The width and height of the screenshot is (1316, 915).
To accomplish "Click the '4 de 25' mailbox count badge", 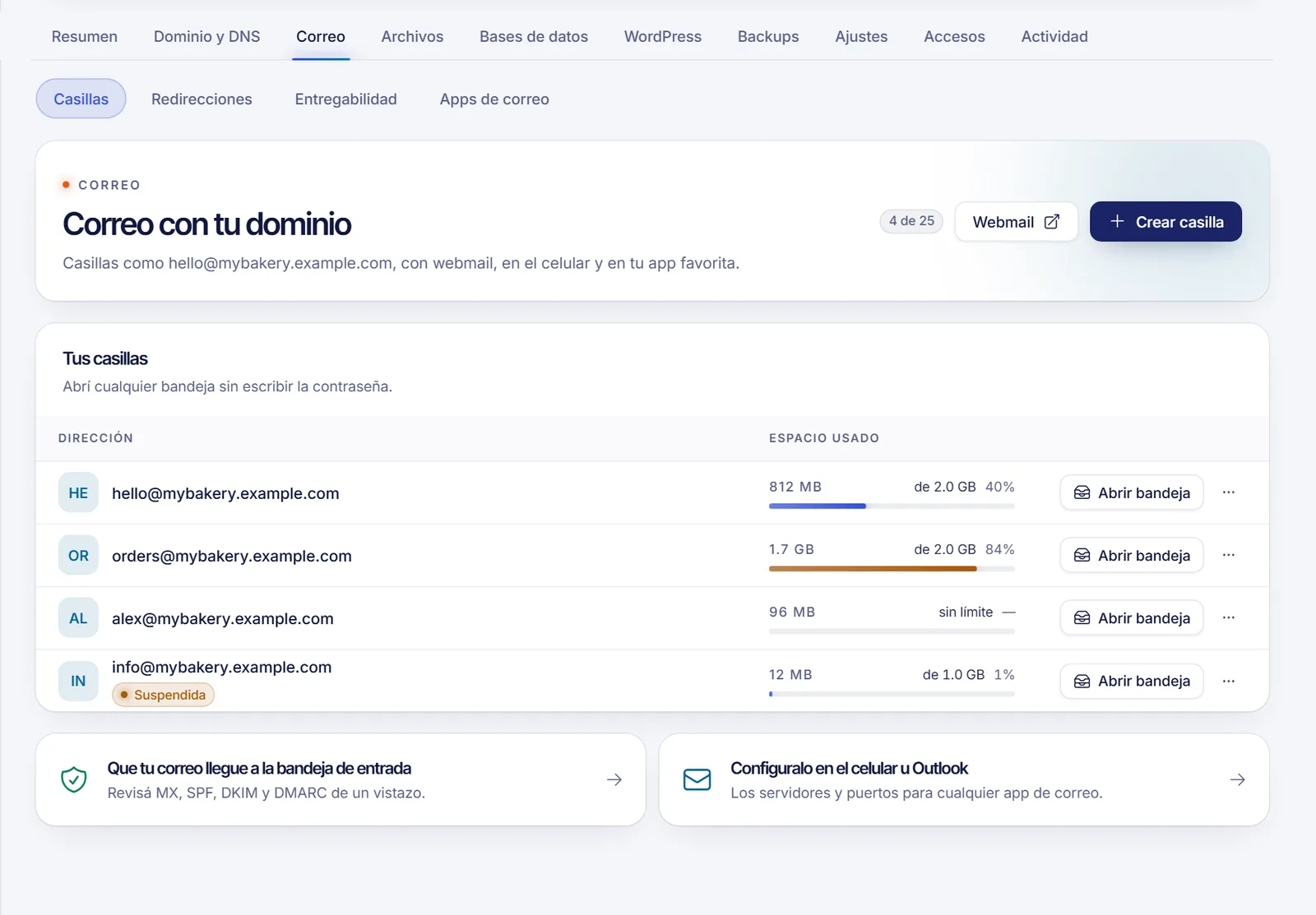I will pos(911,221).
